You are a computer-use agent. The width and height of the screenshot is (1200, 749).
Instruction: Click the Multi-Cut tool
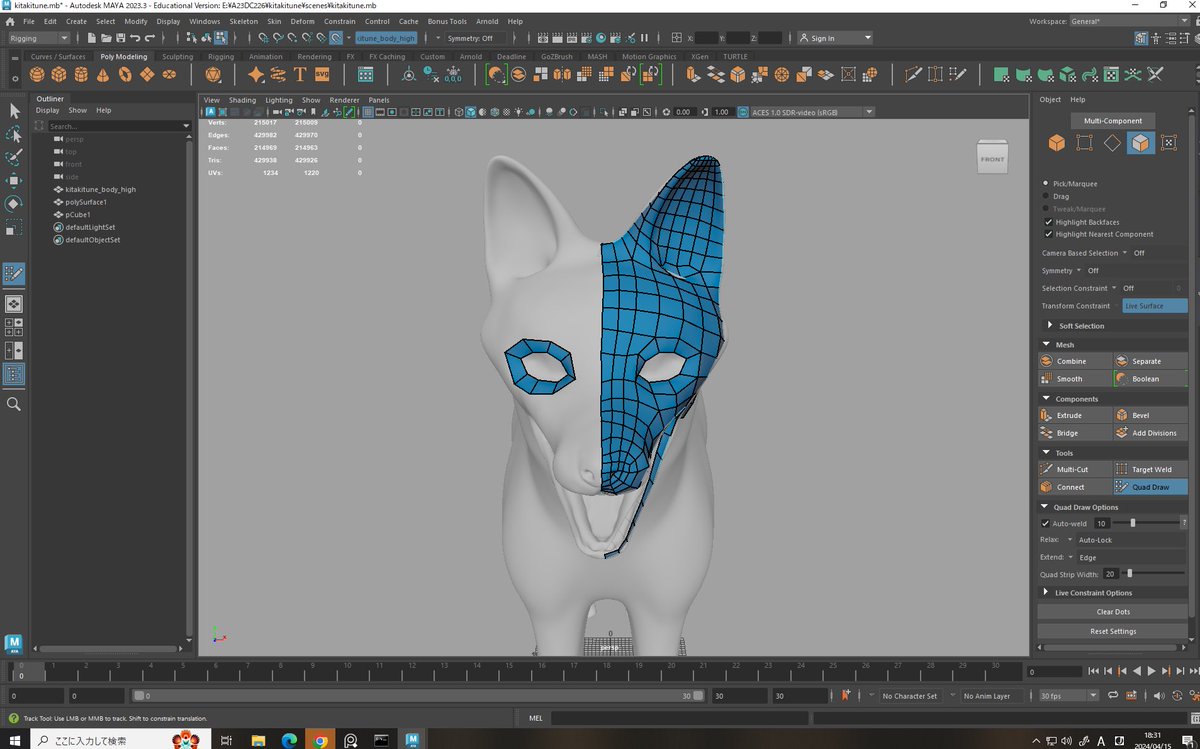pos(1074,469)
